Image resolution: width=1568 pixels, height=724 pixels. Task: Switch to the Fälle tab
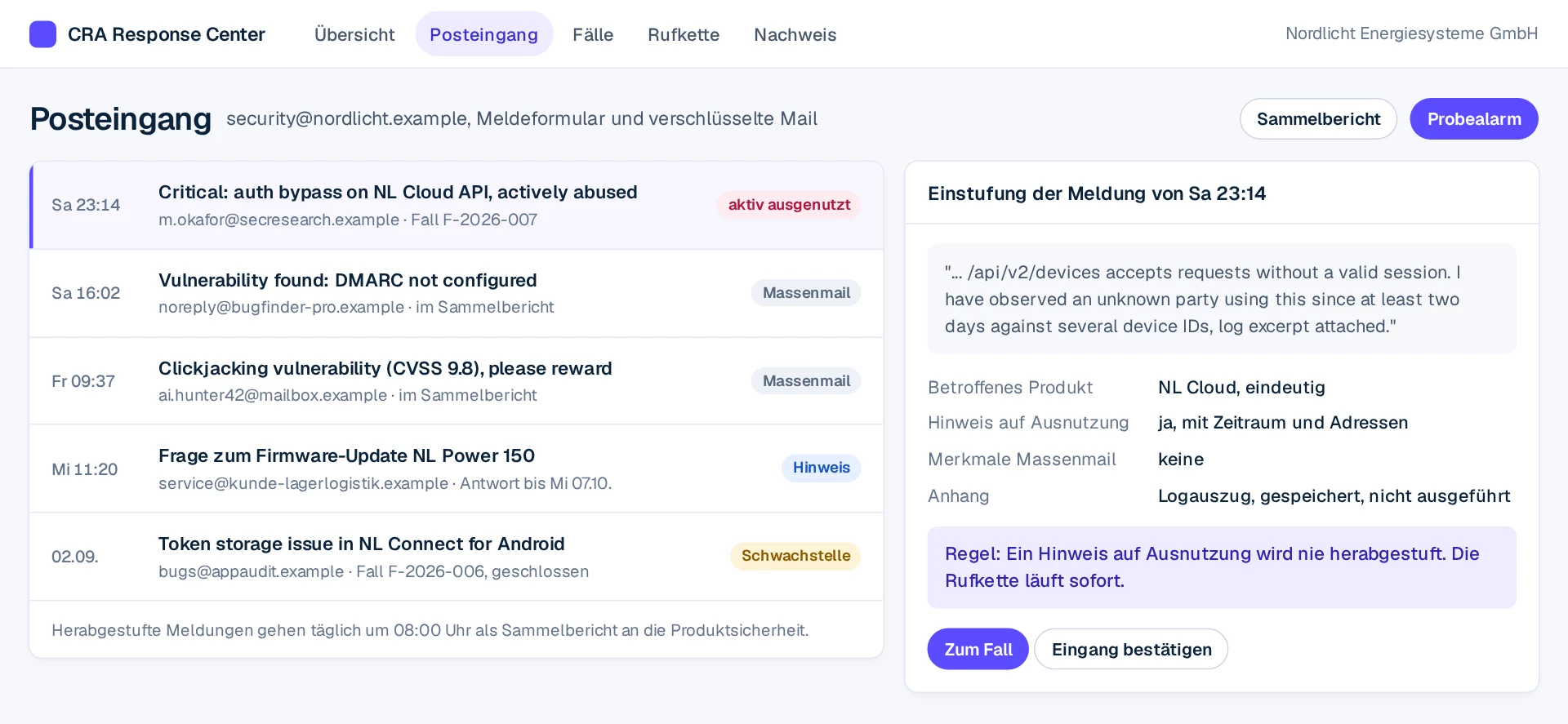593,34
